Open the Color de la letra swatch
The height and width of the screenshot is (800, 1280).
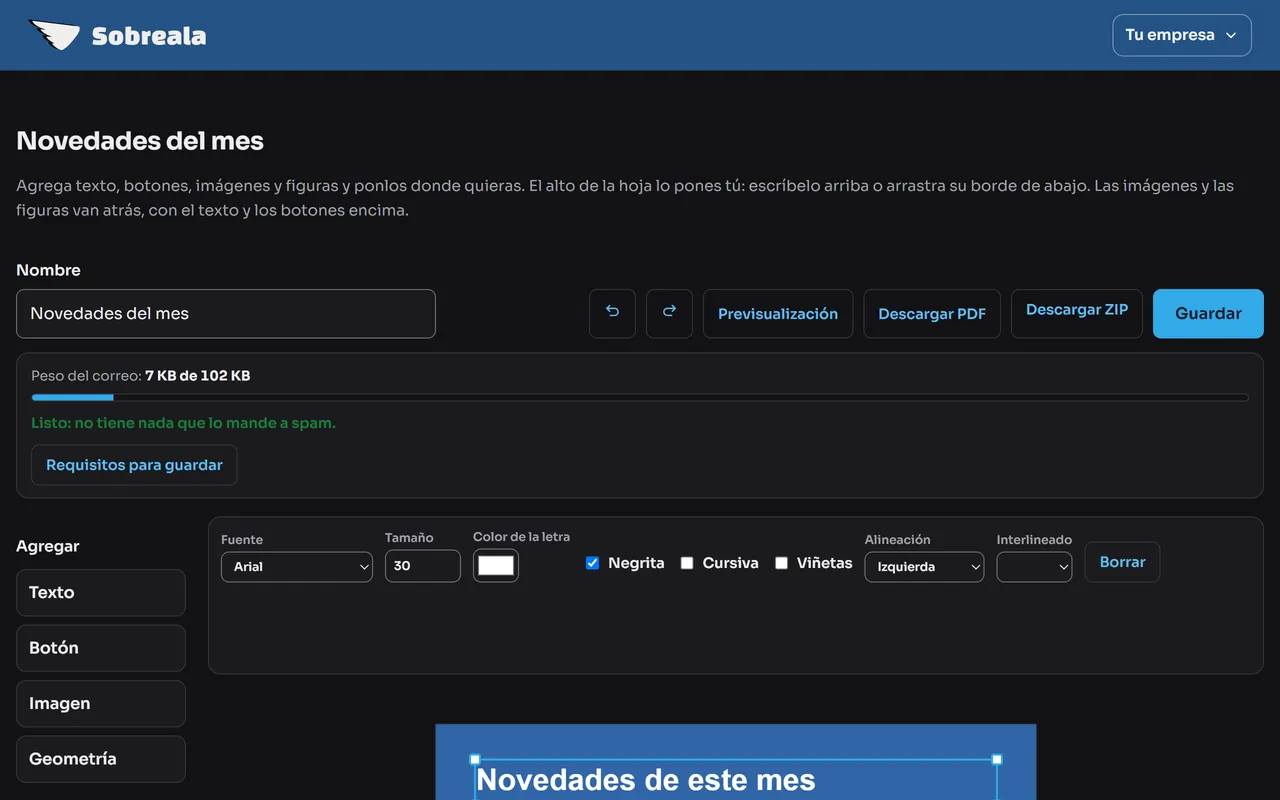496,565
